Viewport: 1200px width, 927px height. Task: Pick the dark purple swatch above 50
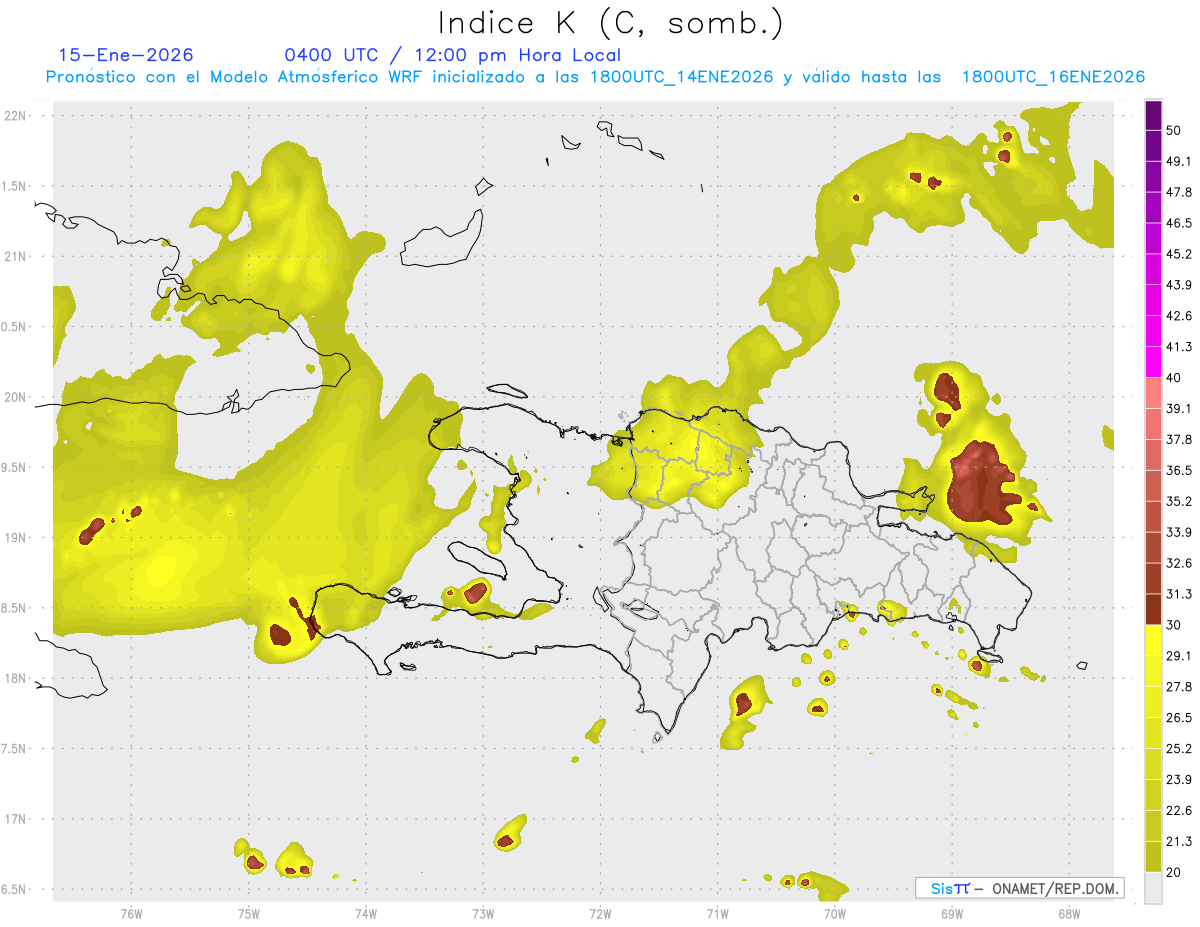[1153, 115]
